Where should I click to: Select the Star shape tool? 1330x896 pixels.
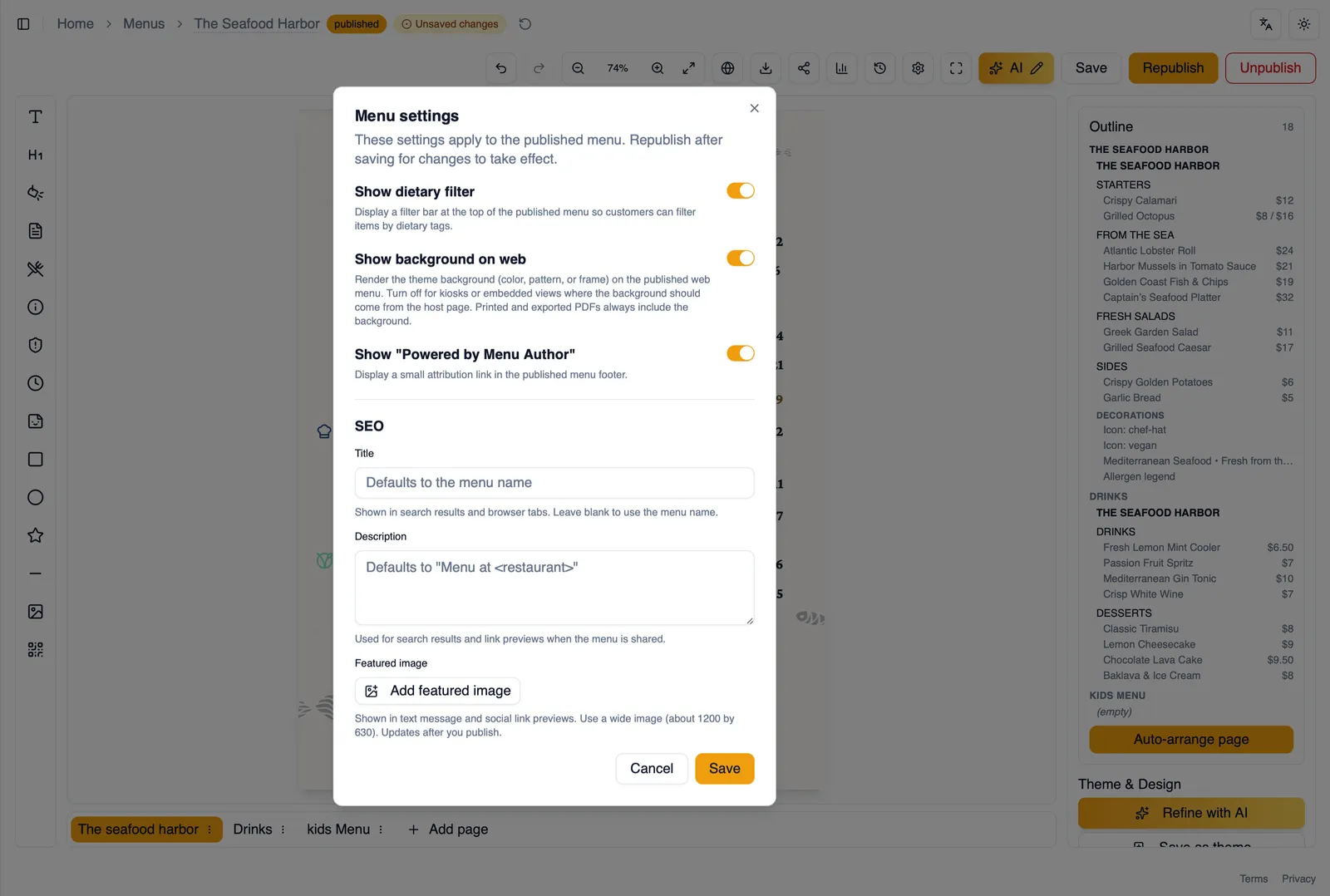[35, 535]
